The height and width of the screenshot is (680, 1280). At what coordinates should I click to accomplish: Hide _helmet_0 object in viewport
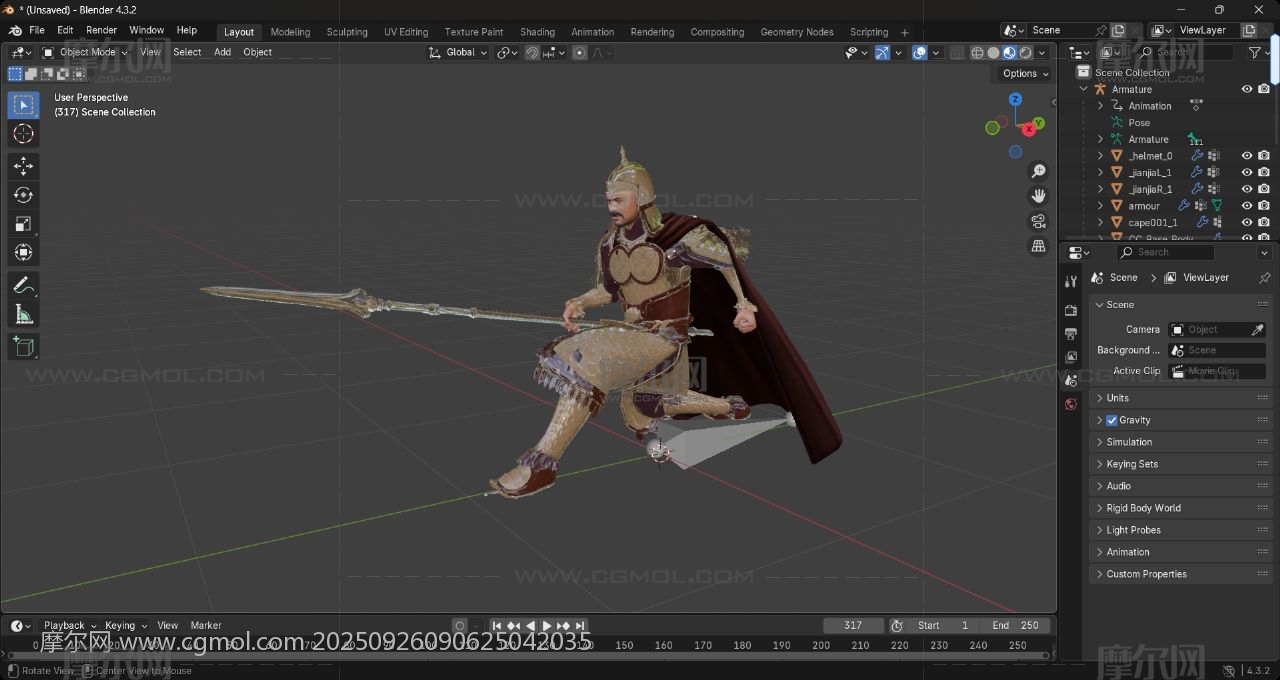point(1247,156)
